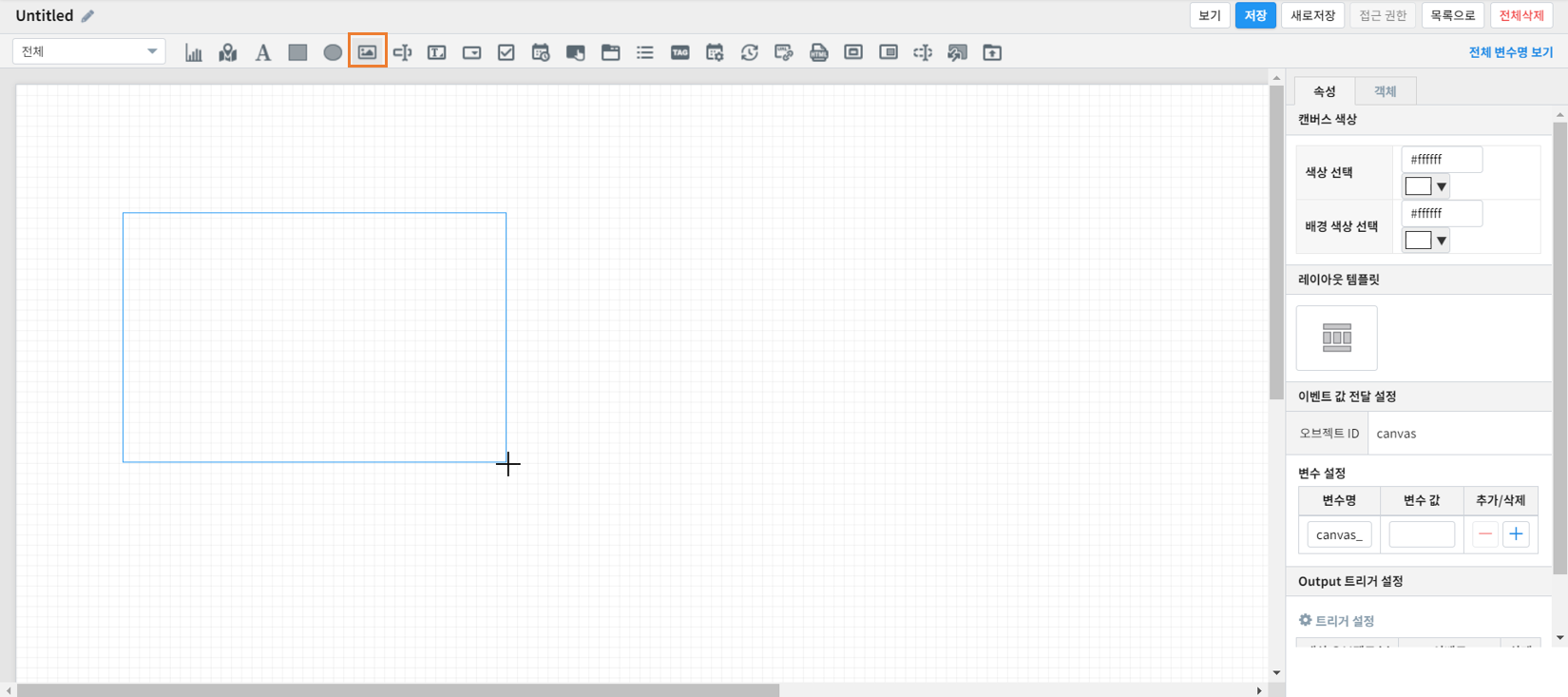This screenshot has width=1568, height=697.
Task: Select the dashed text-cursor tool
Action: [923, 52]
